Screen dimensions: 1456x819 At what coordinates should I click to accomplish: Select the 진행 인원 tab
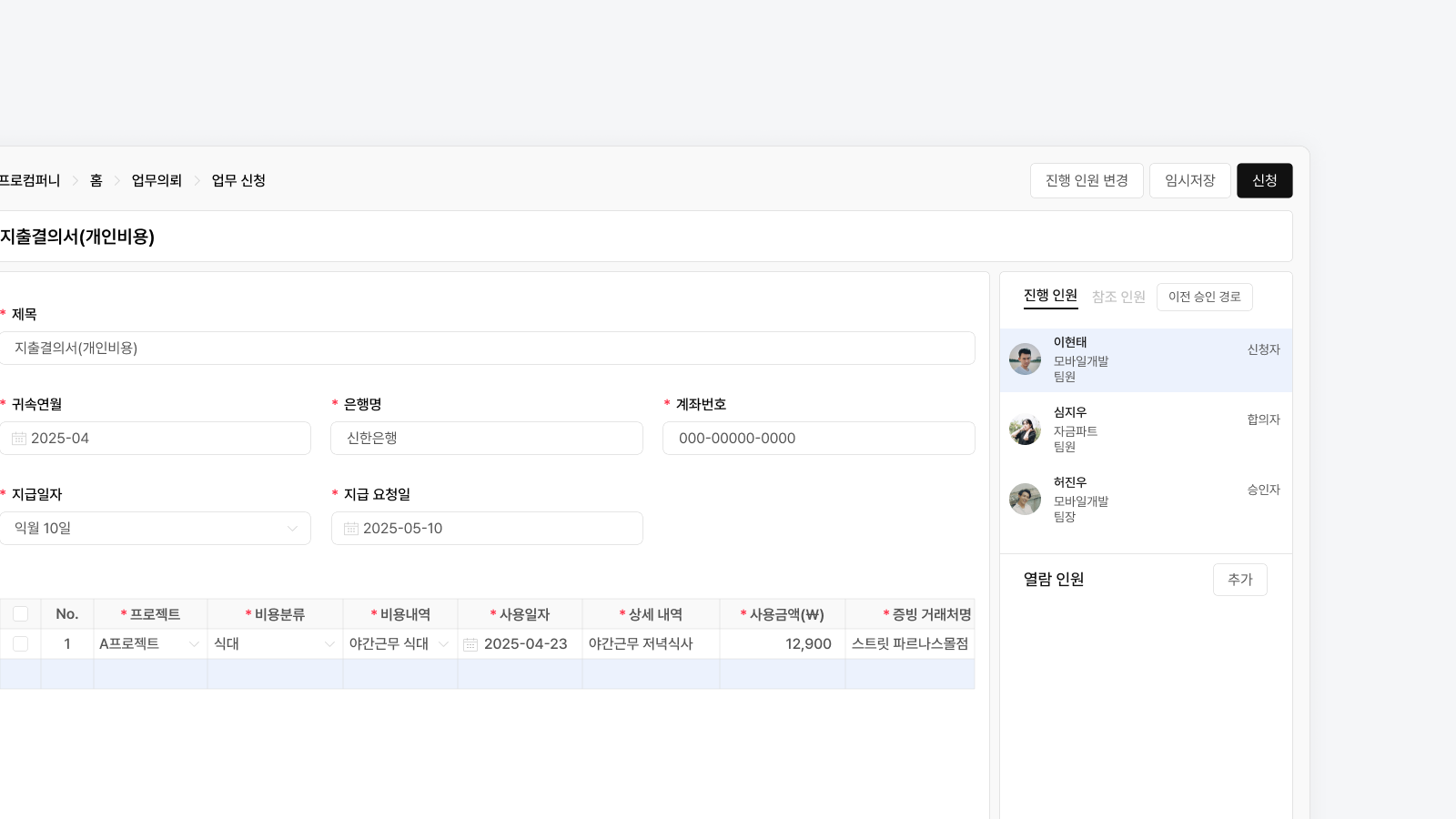tap(1050, 296)
